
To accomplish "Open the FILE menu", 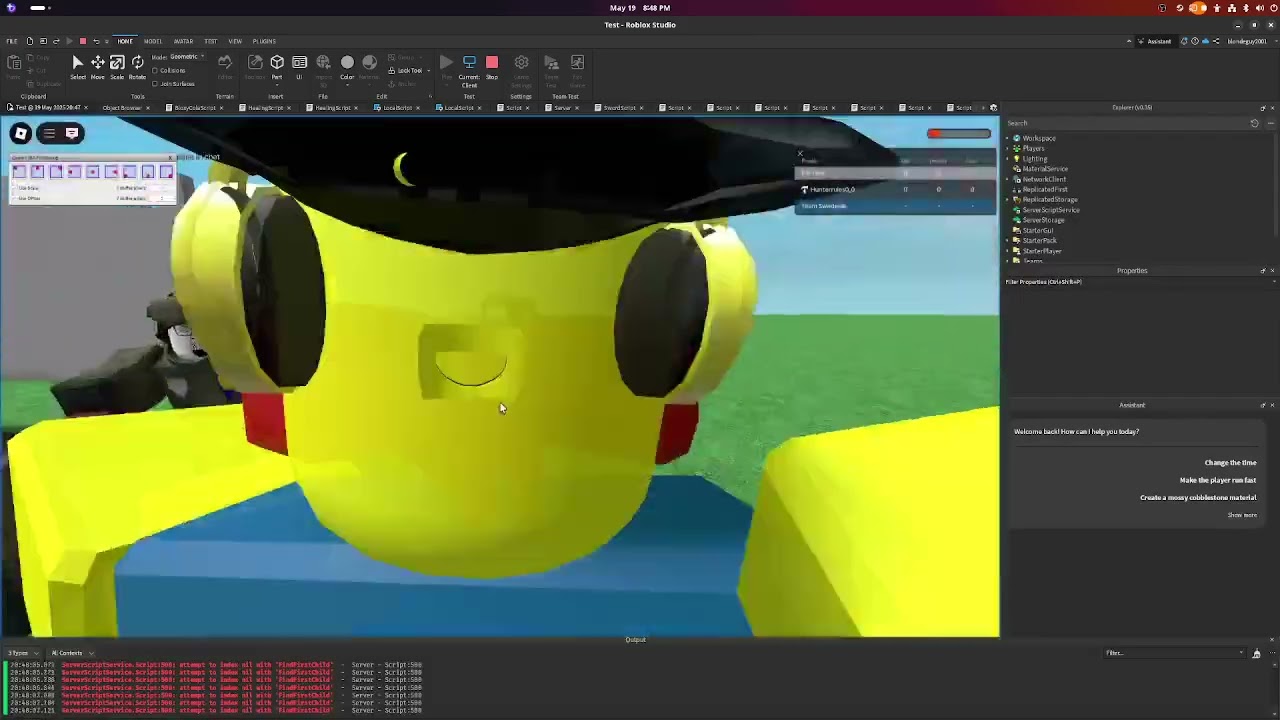I will pyautogui.click(x=12, y=41).
